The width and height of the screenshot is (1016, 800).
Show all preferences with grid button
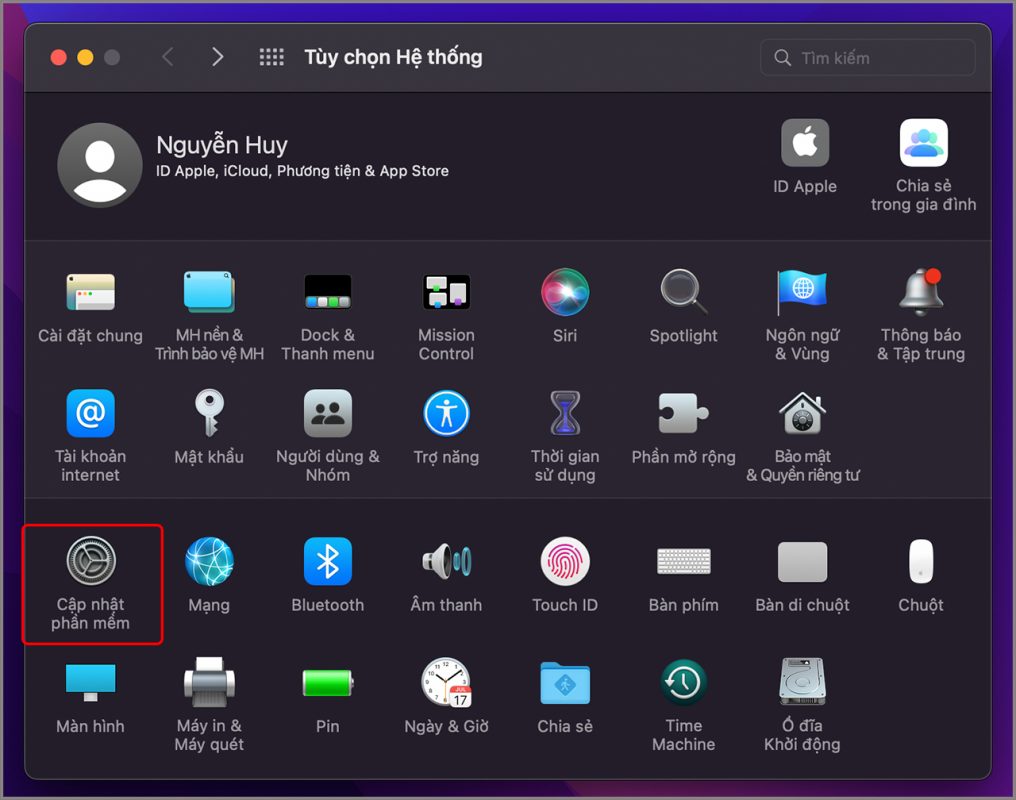271,58
